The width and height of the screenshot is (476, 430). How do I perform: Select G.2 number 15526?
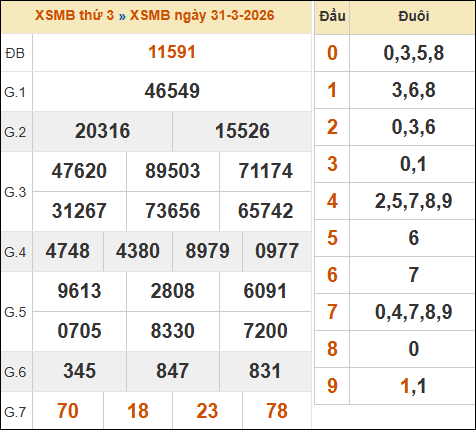[x=242, y=131]
